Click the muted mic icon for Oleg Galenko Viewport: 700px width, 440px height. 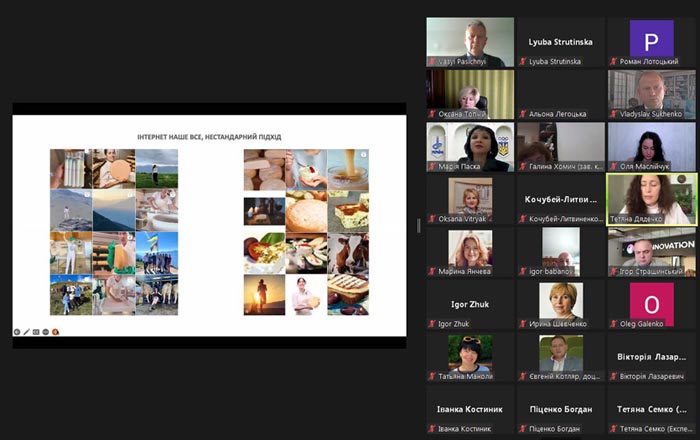614,324
